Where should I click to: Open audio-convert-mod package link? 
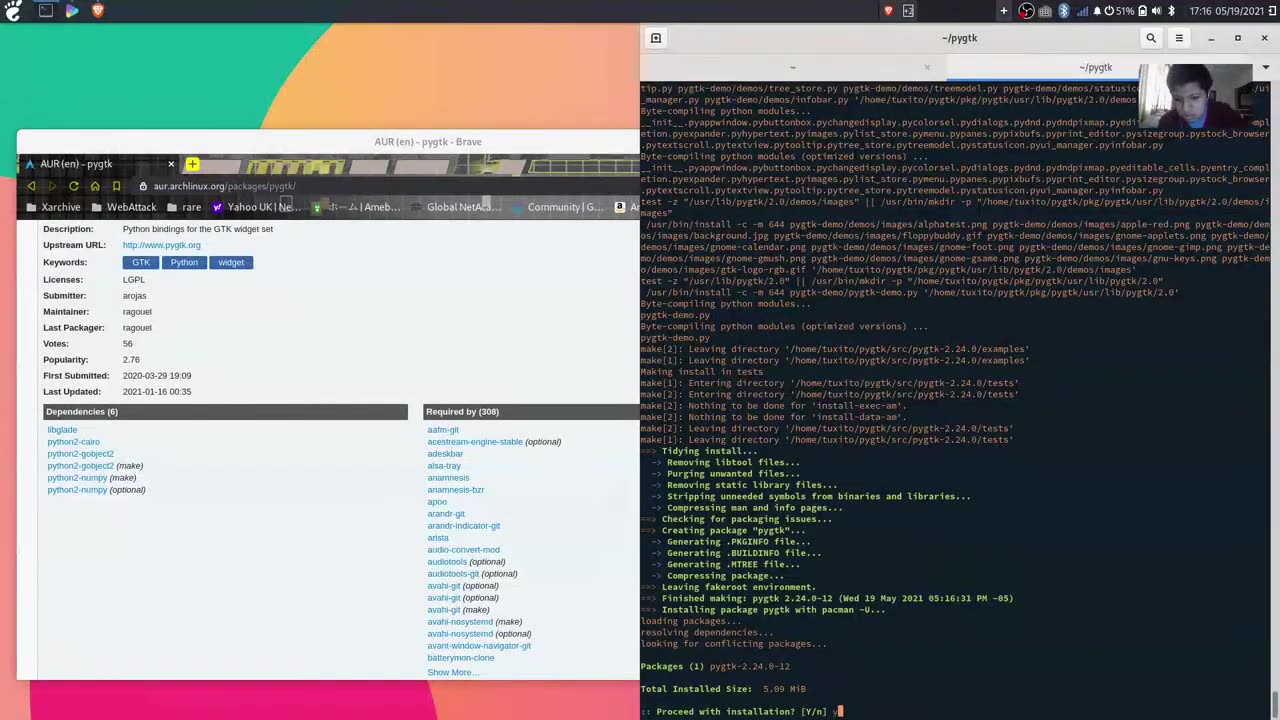click(x=463, y=550)
